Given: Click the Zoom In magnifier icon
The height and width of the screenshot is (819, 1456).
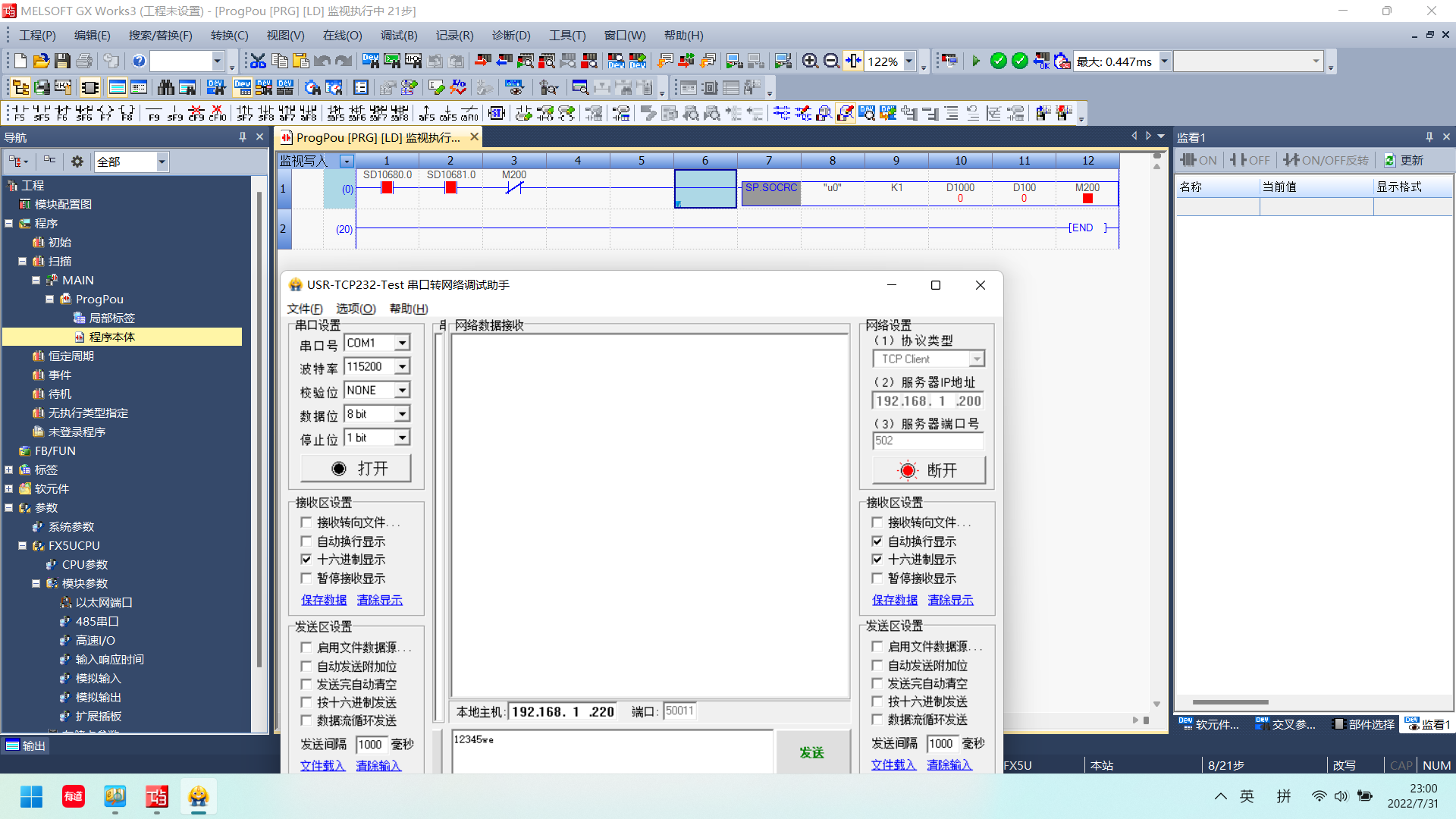Looking at the screenshot, I should pyautogui.click(x=810, y=61).
